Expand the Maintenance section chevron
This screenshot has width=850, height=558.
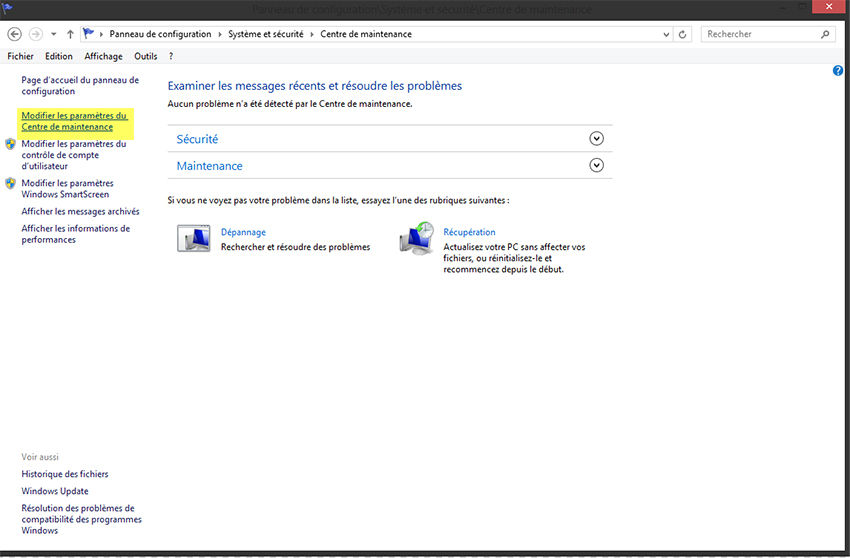tap(597, 165)
